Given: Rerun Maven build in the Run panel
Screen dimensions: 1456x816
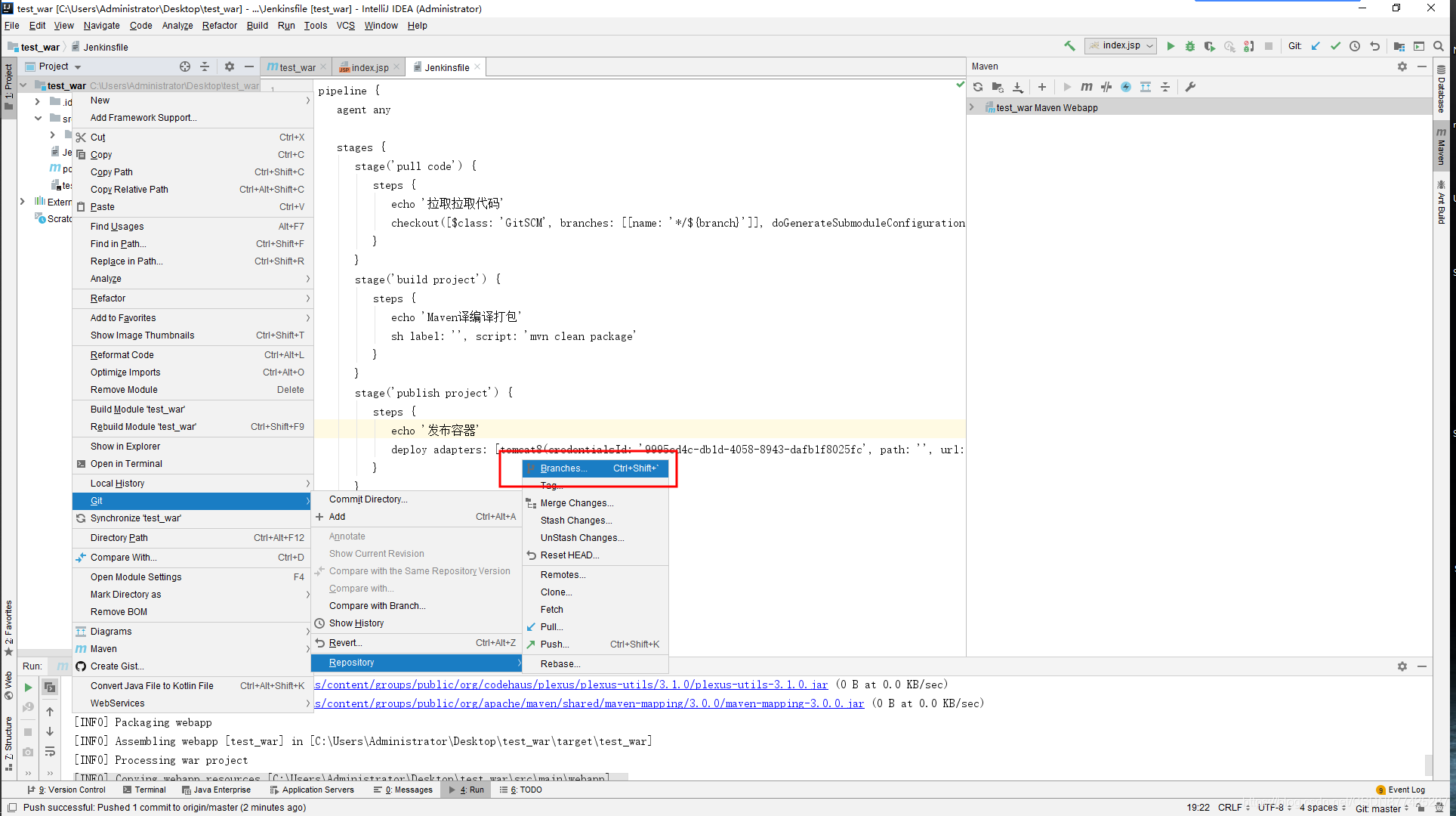Looking at the screenshot, I should click(x=28, y=688).
